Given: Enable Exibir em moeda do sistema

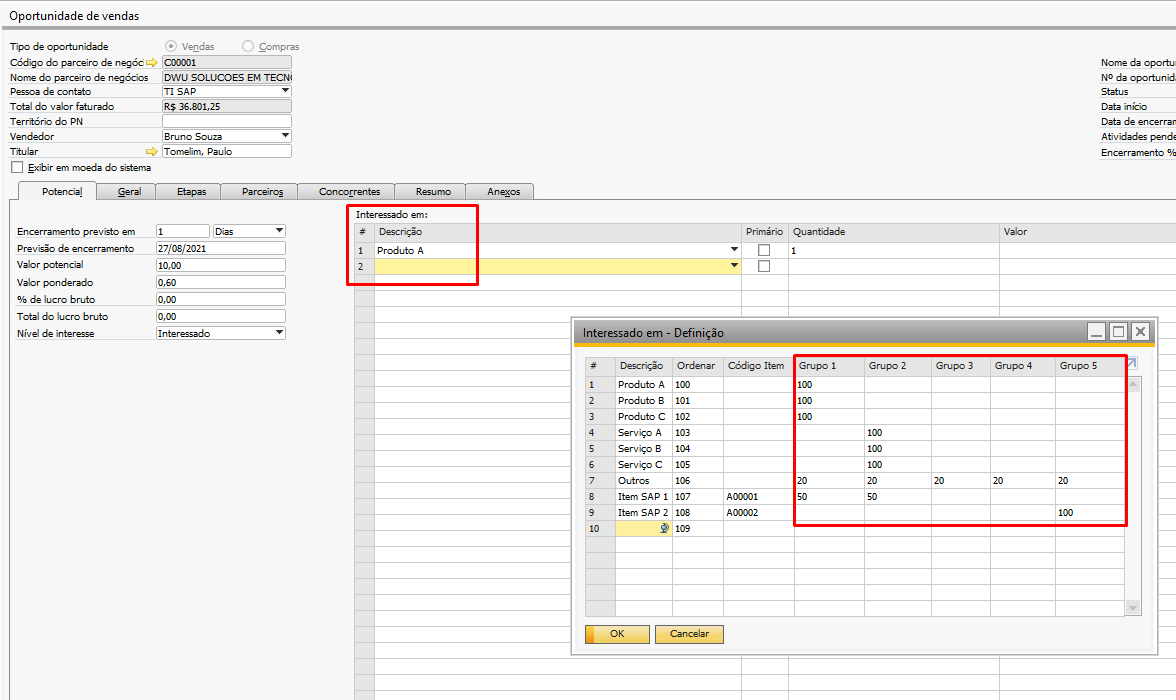Looking at the screenshot, I should click(x=17, y=167).
